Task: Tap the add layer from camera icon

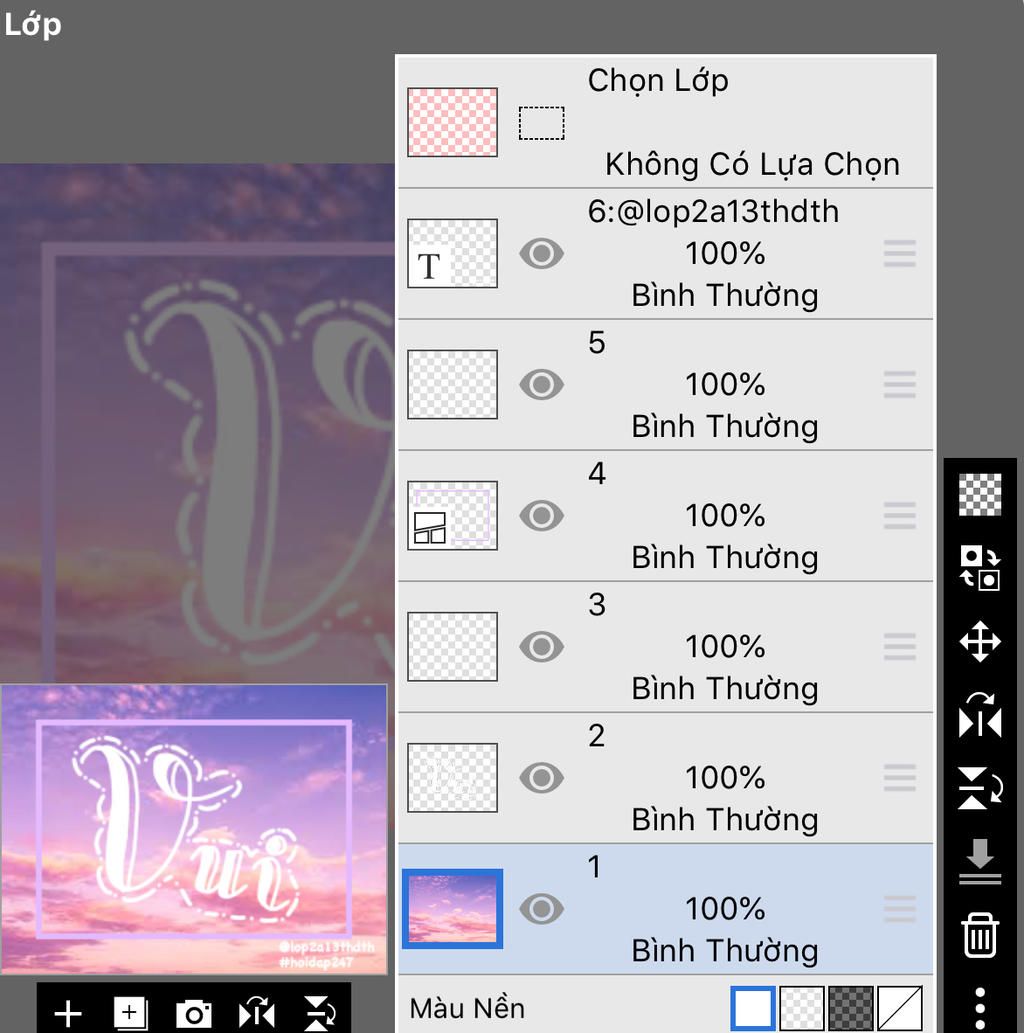Action: click(x=193, y=1014)
